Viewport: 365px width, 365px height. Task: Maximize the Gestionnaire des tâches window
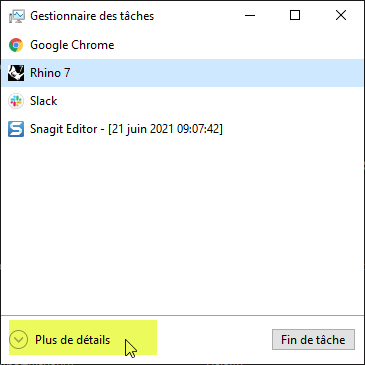[295, 15]
